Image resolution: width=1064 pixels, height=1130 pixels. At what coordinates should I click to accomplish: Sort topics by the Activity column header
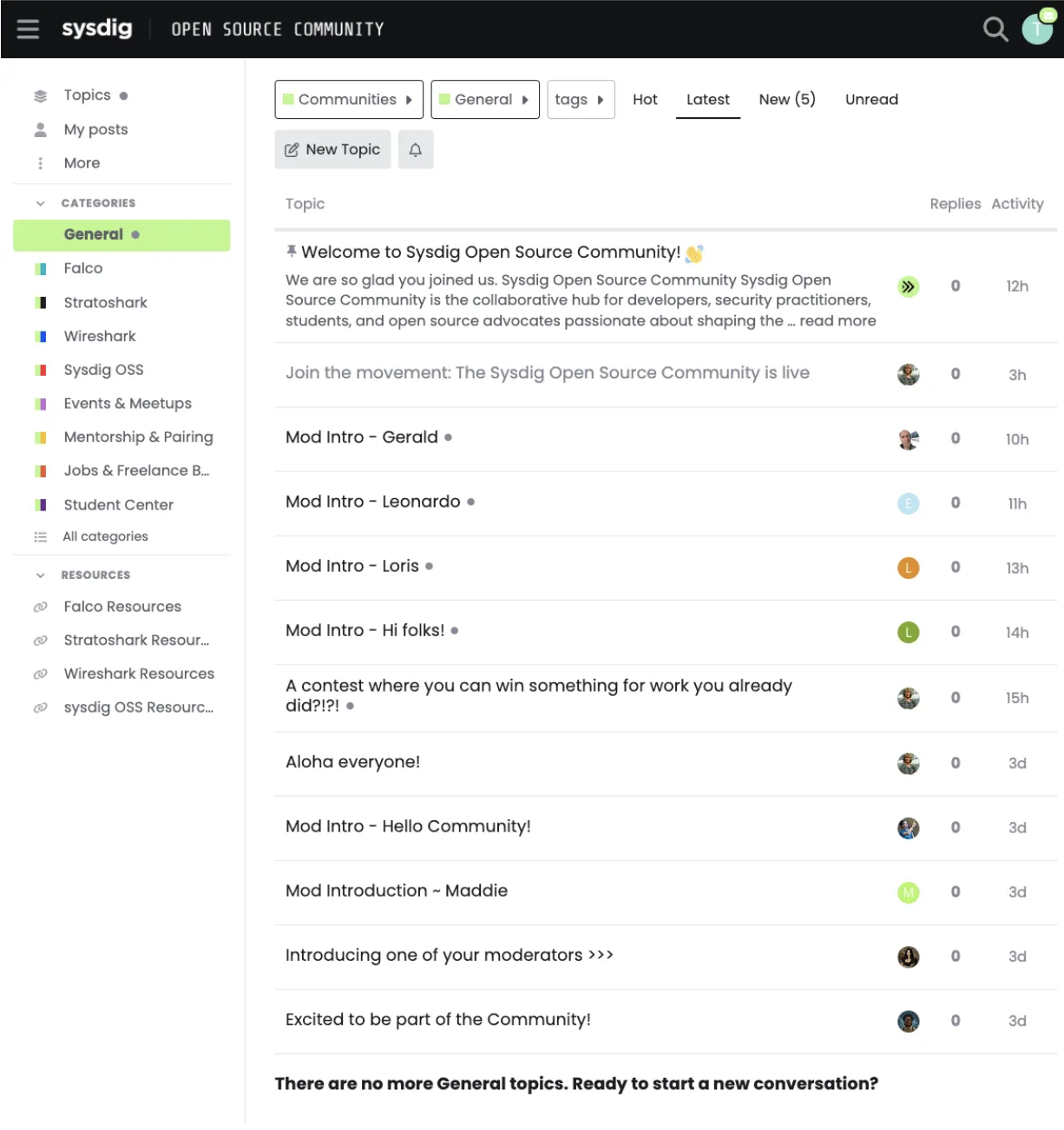[1016, 204]
